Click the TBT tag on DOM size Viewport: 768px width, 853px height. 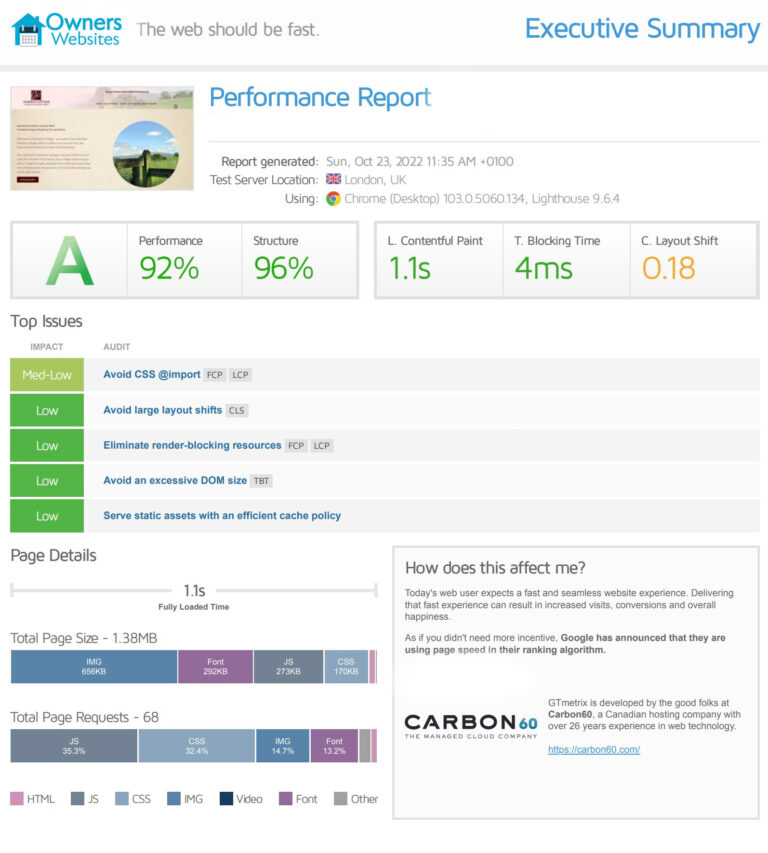[x=261, y=481]
